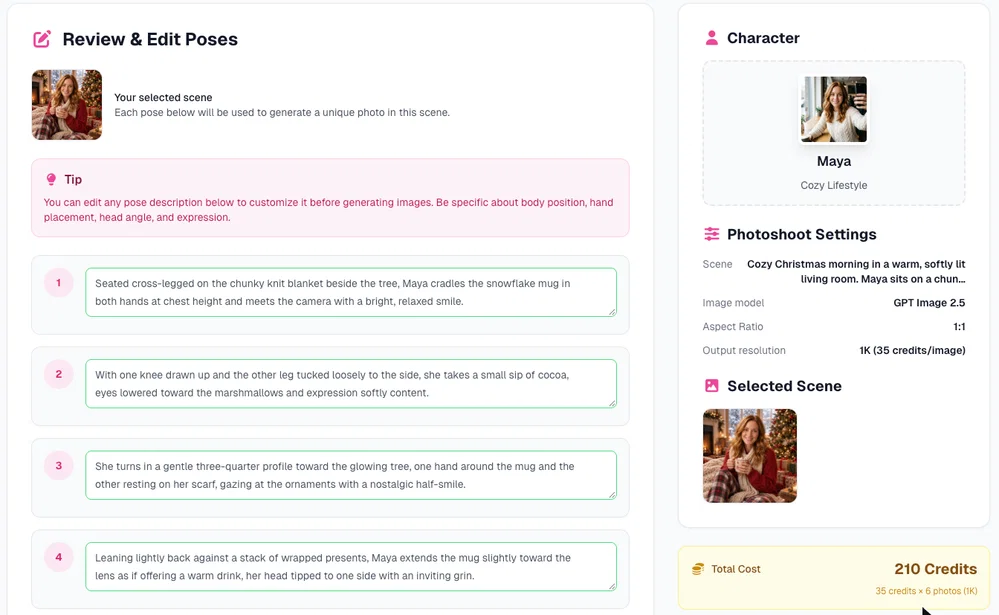999x615 pixels.
Task: Click the '35 credits × 6 photos (1K)' breakdown
Action: click(926, 591)
